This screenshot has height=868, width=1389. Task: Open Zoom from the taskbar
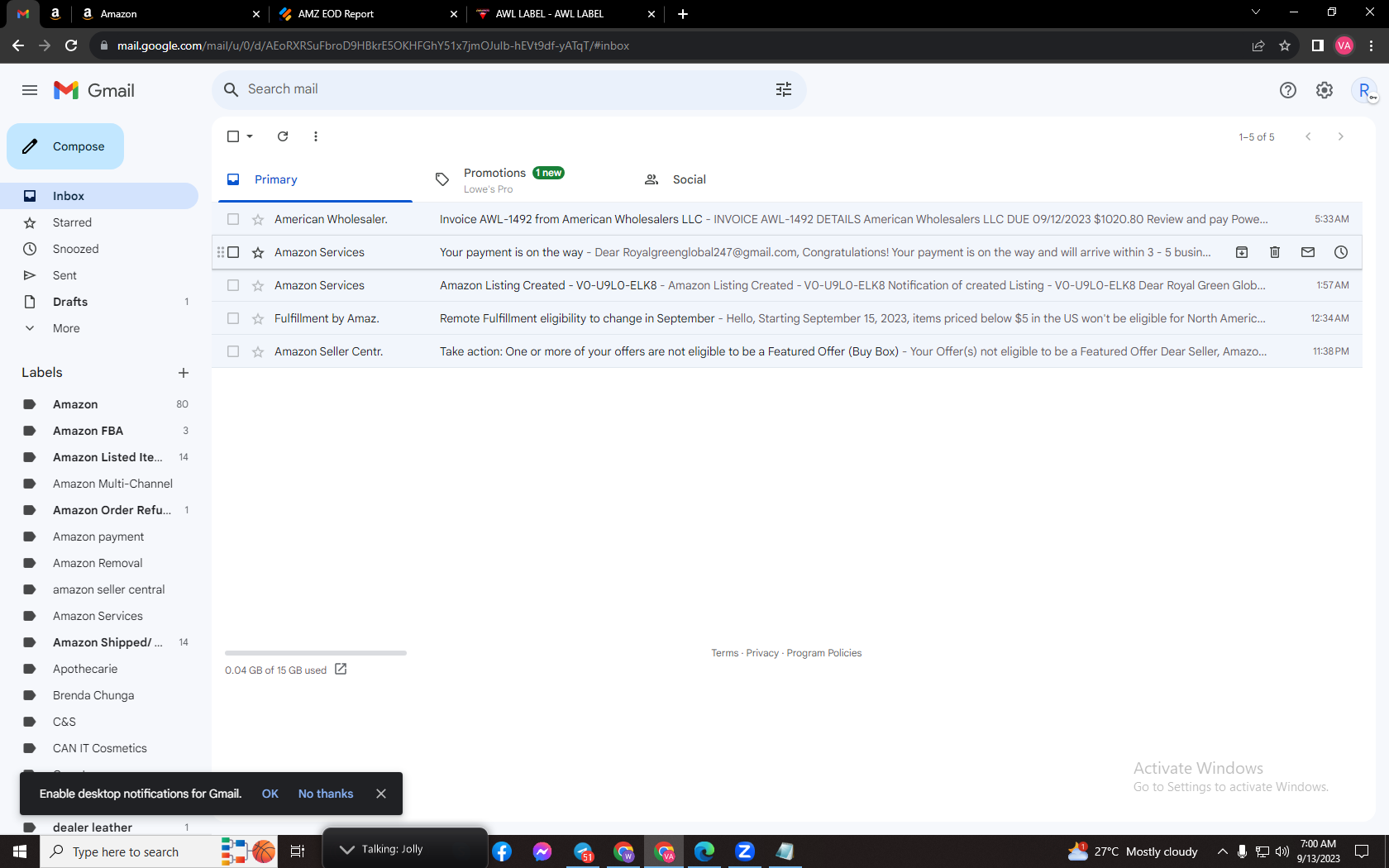click(745, 851)
